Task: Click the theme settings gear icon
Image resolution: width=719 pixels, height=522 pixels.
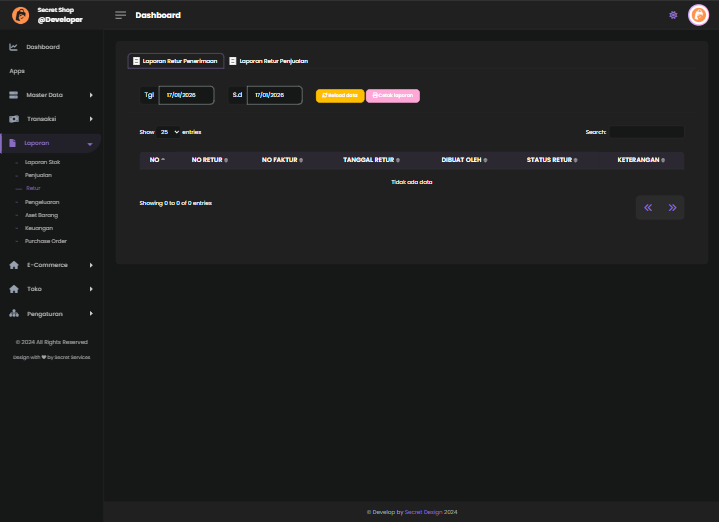Action: 673,15
